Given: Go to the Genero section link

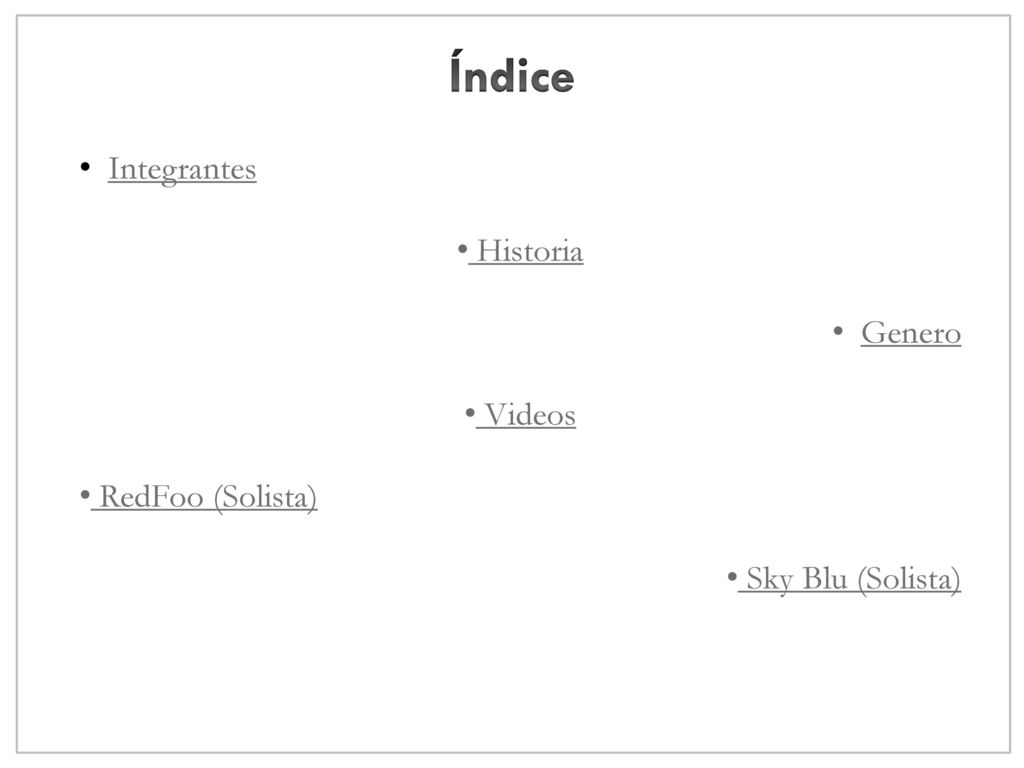Looking at the screenshot, I should coord(910,333).
